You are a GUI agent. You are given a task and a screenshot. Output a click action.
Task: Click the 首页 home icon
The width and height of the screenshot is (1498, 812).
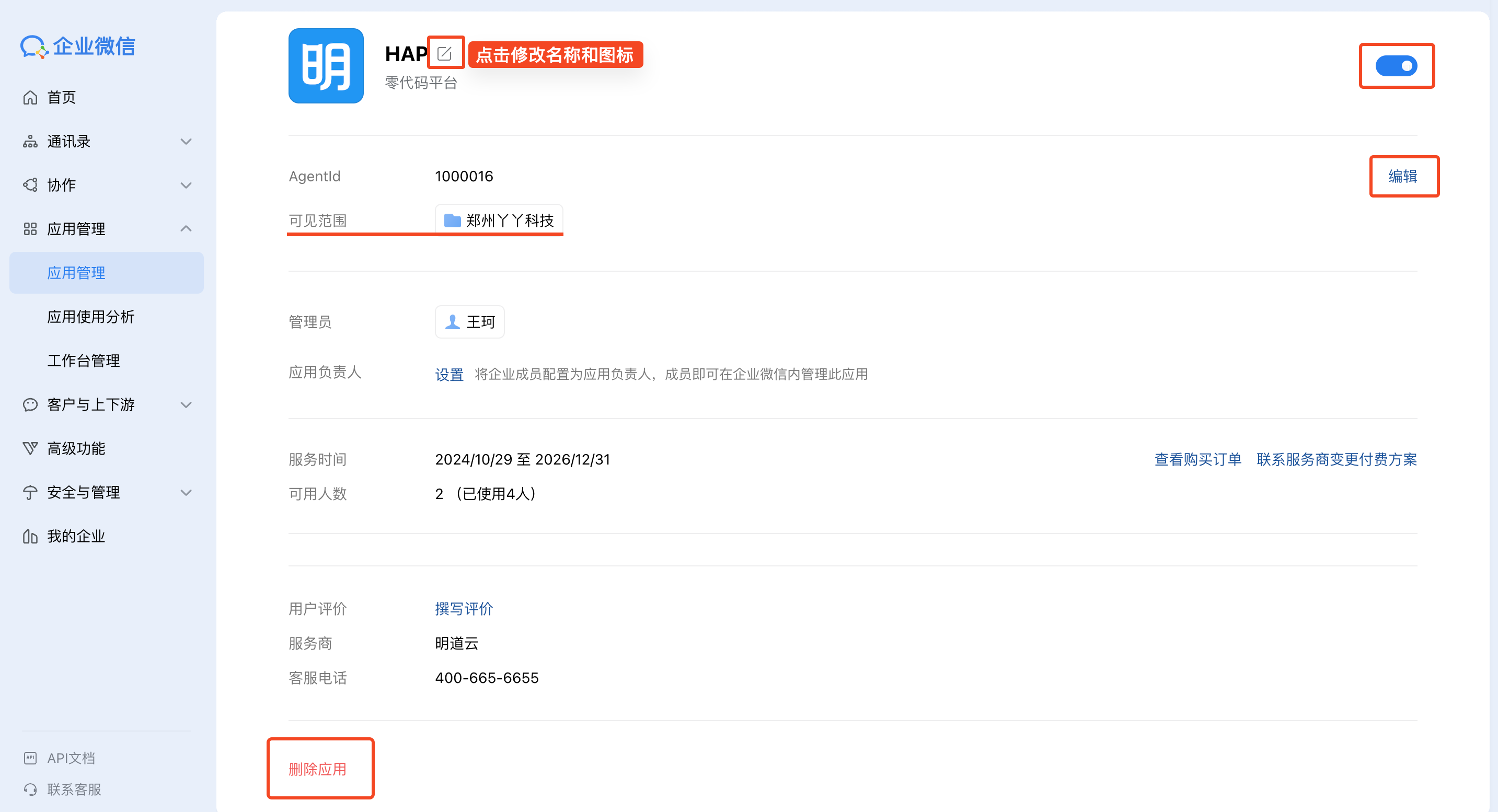[x=30, y=97]
